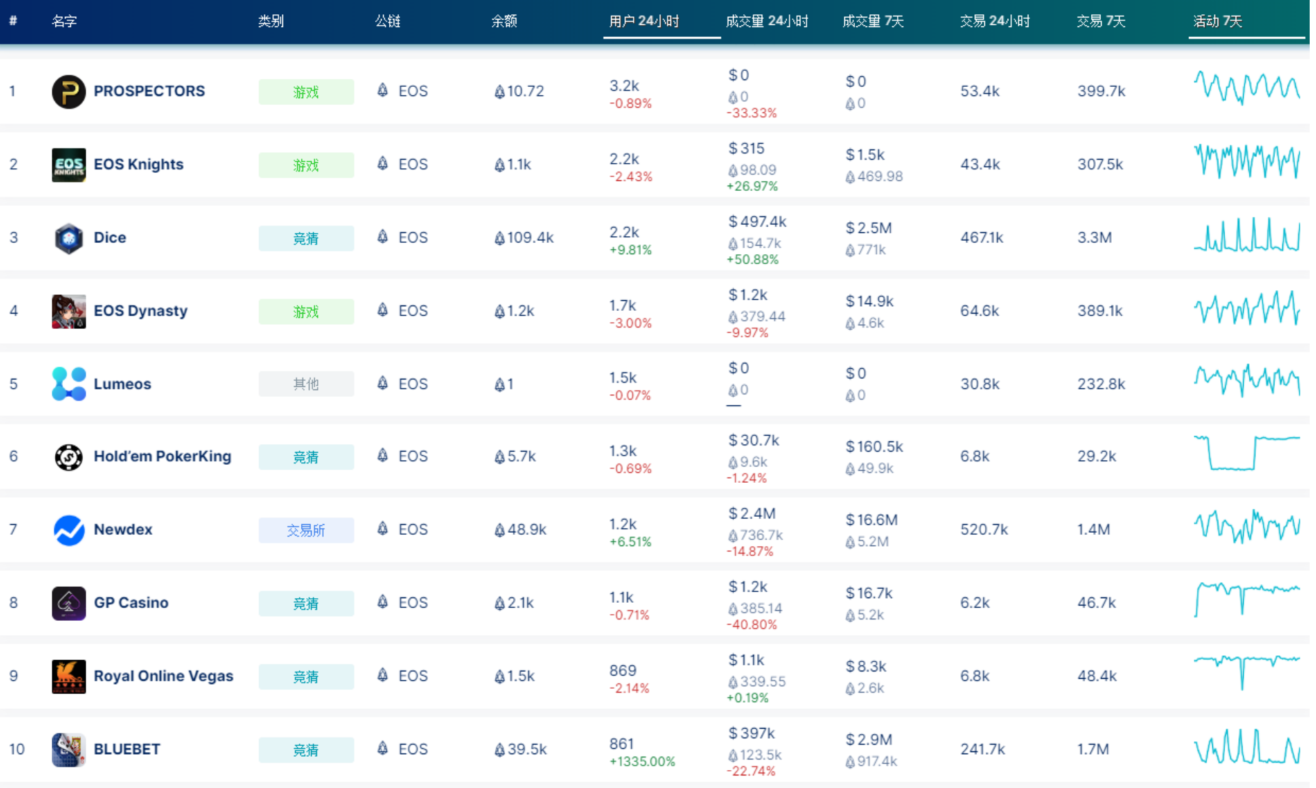Open the BLUEBET app icon

(69, 749)
